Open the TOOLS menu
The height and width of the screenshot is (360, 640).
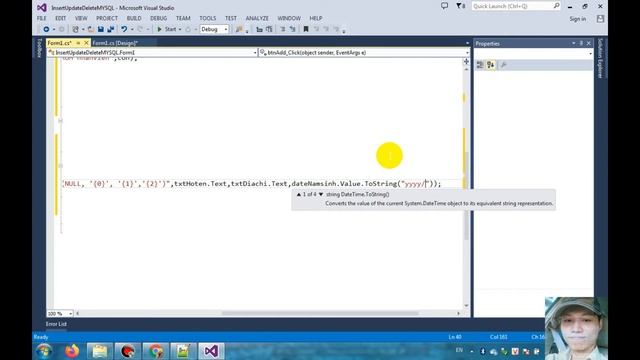207,18
